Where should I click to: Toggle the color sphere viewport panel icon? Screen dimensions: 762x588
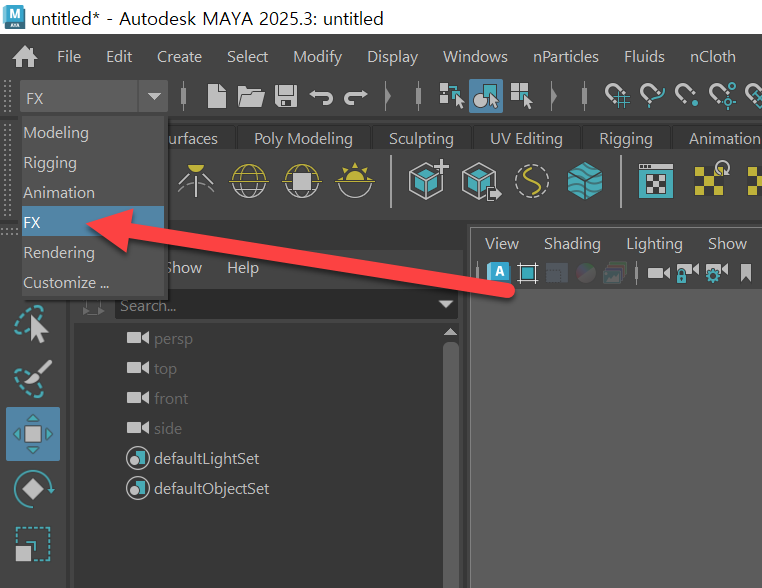point(586,273)
